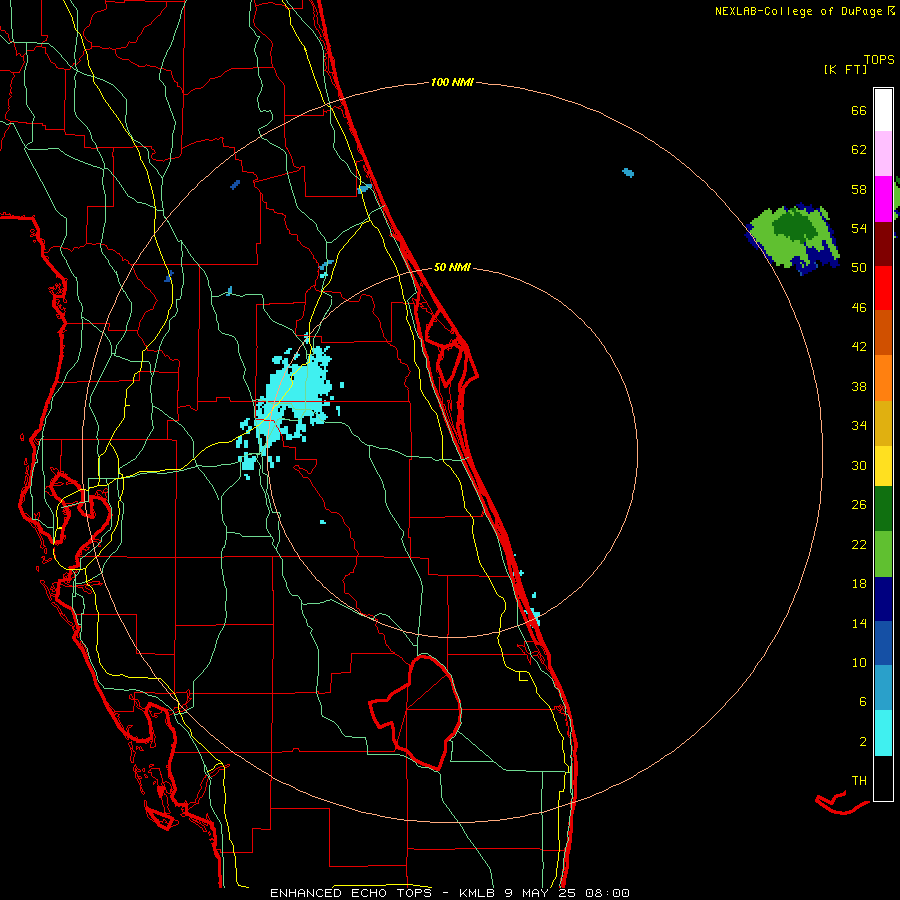Click the bright orange legend band
The width and height of the screenshot is (900, 900).
883,378
